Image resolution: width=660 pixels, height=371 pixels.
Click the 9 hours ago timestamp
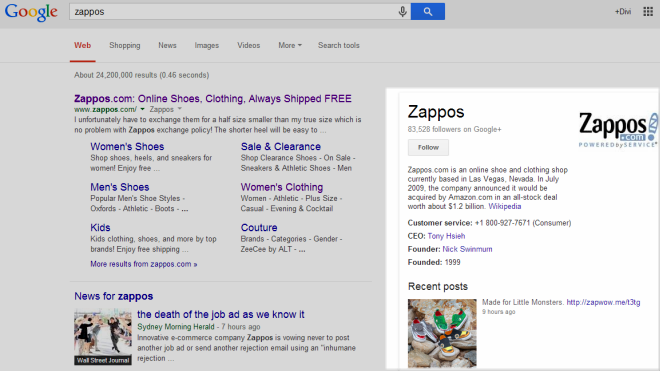tap(498, 312)
